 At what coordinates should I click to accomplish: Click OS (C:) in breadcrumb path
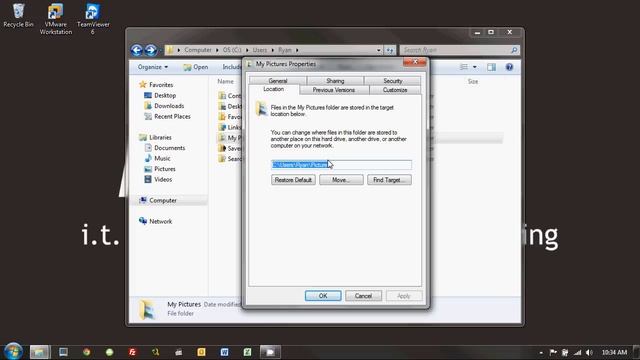232,50
